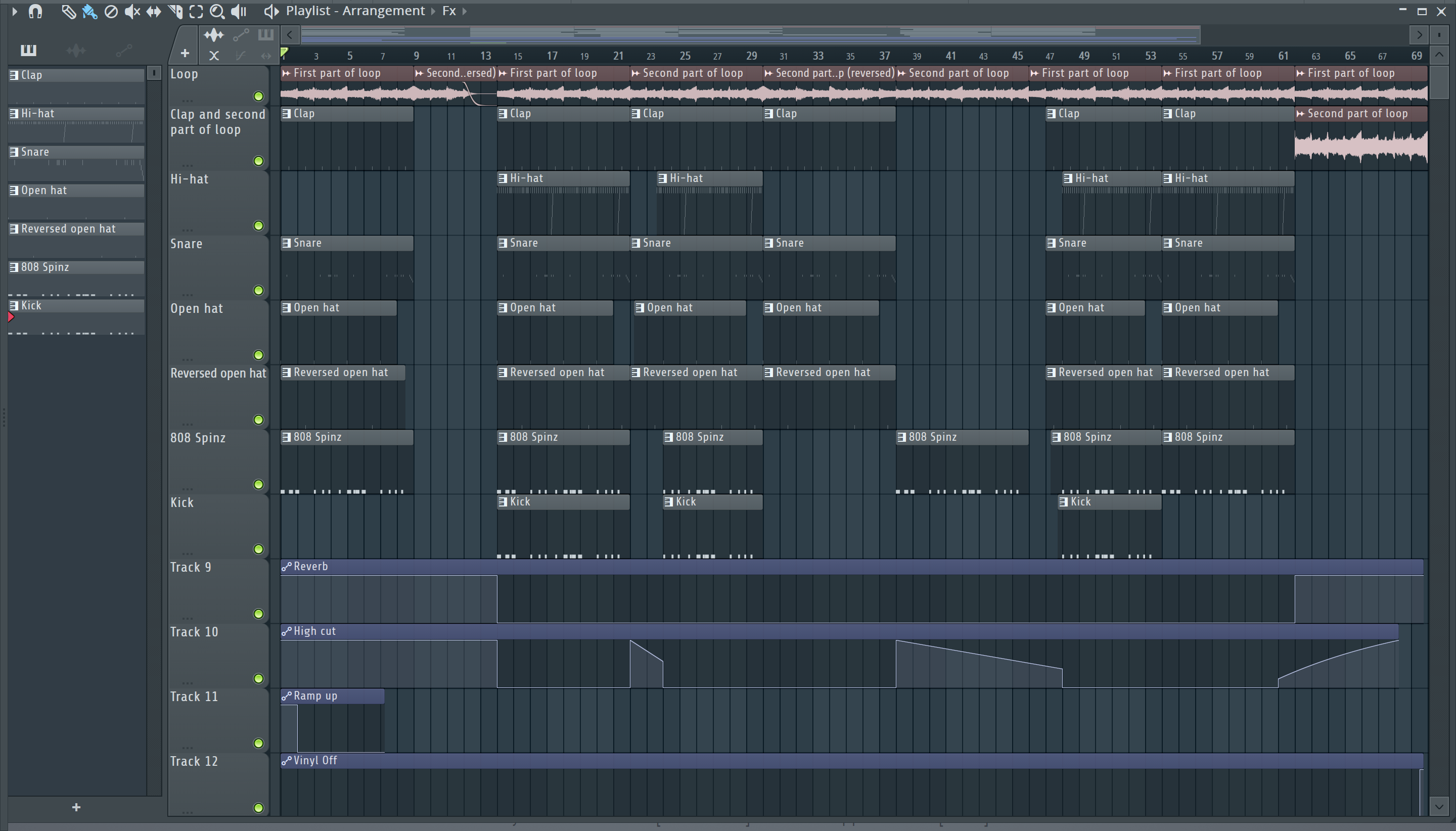Mute the Snare track
1456x831 pixels.
point(258,290)
